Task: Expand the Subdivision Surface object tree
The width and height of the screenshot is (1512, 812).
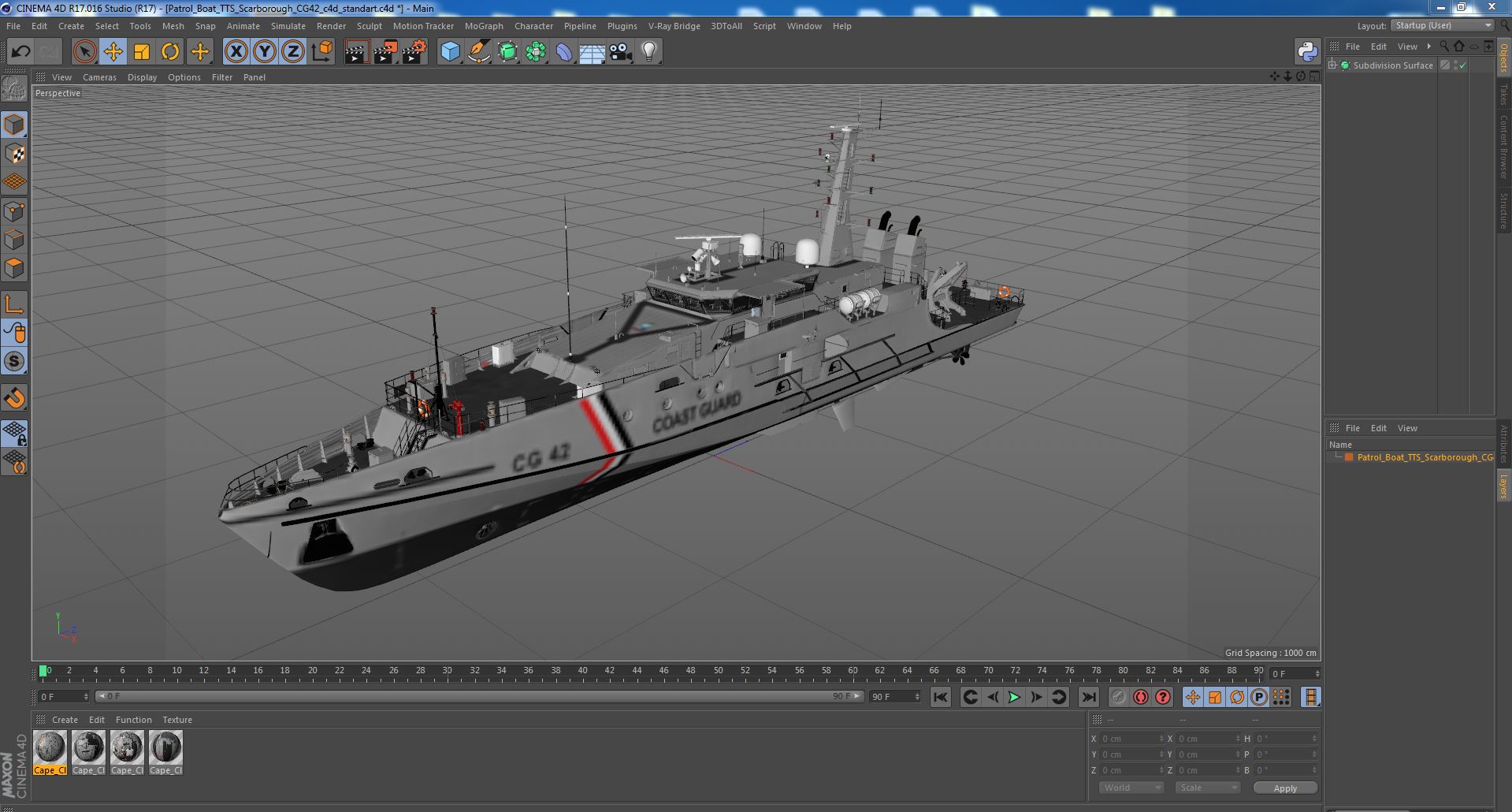Action: pos(1332,65)
